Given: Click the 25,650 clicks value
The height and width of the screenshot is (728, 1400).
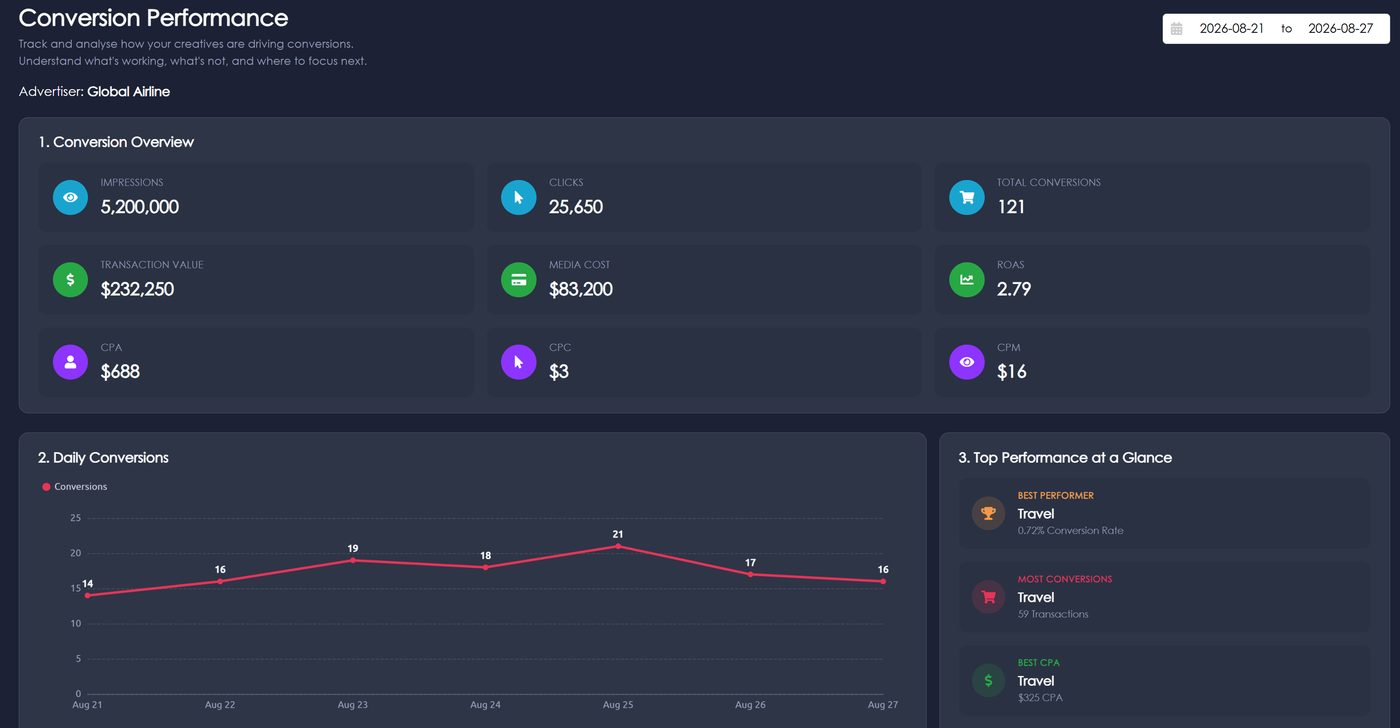Looking at the screenshot, I should tap(576, 207).
